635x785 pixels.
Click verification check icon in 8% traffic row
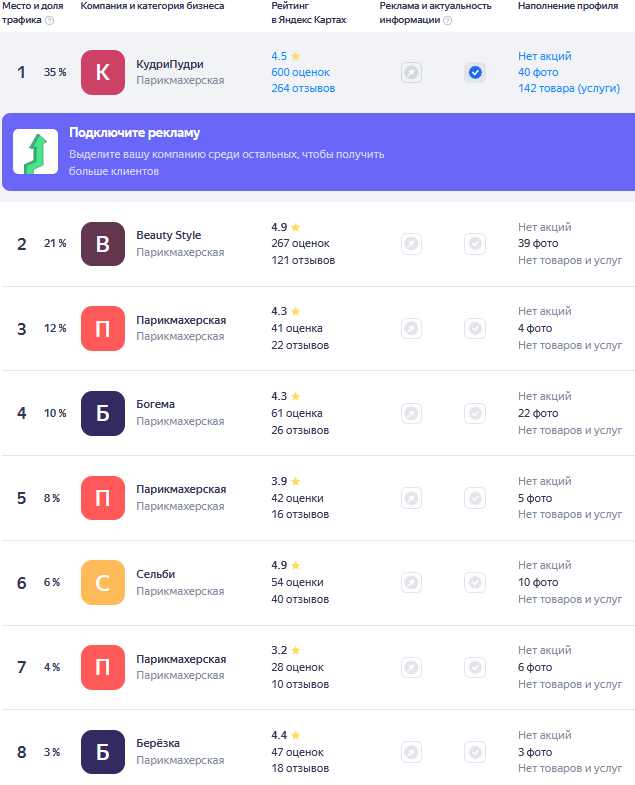[x=475, y=498]
